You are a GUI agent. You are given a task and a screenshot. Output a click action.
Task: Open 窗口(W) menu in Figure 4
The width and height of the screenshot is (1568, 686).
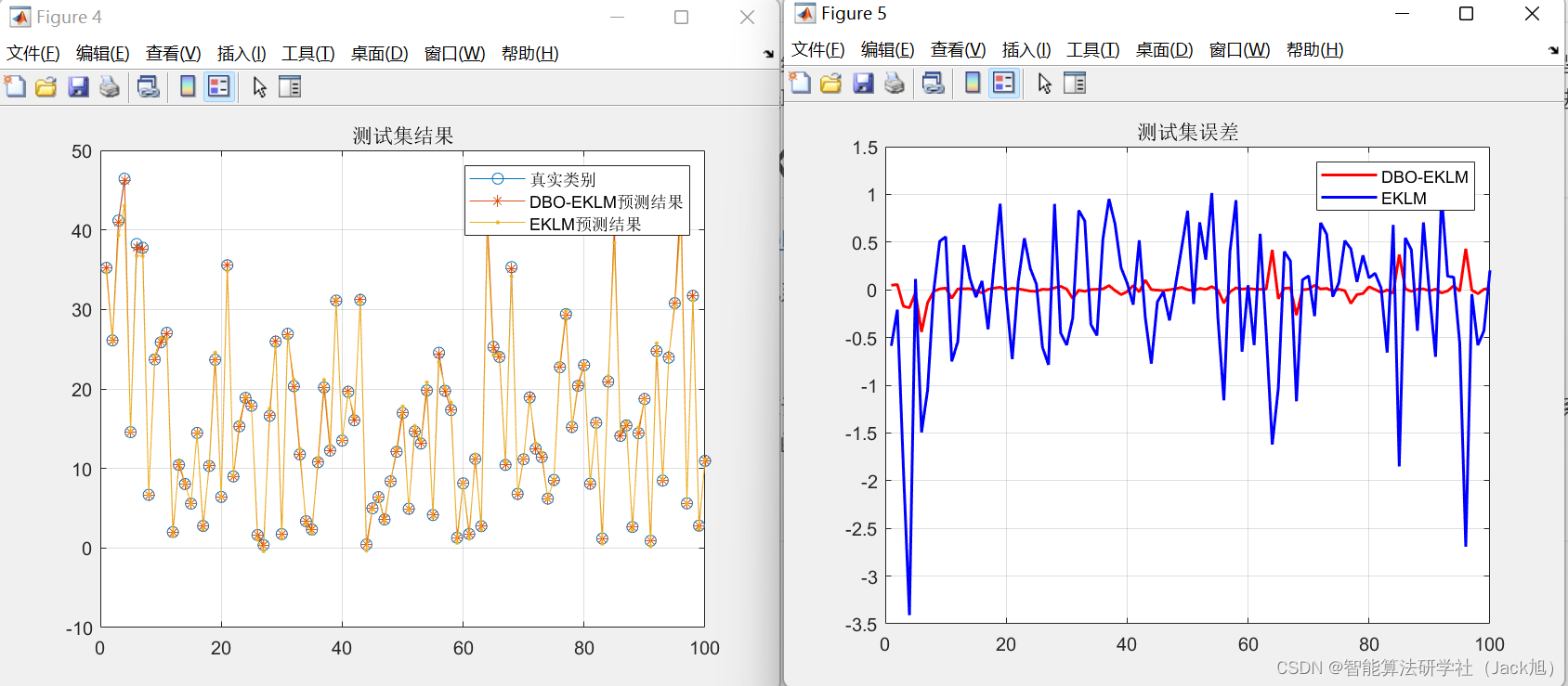(454, 54)
